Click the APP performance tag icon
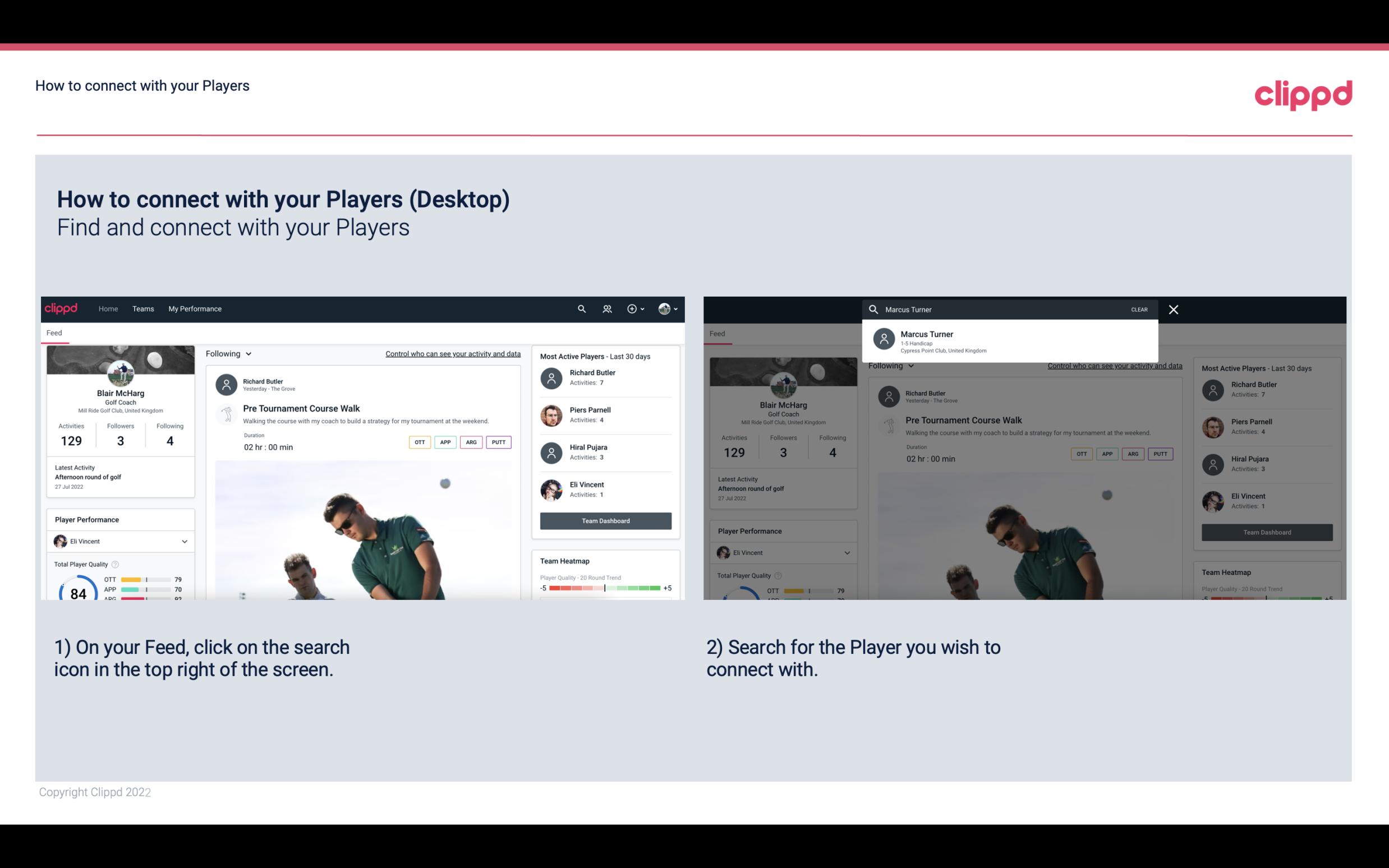Screen dimensions: 1389x868 coord(444,441)
